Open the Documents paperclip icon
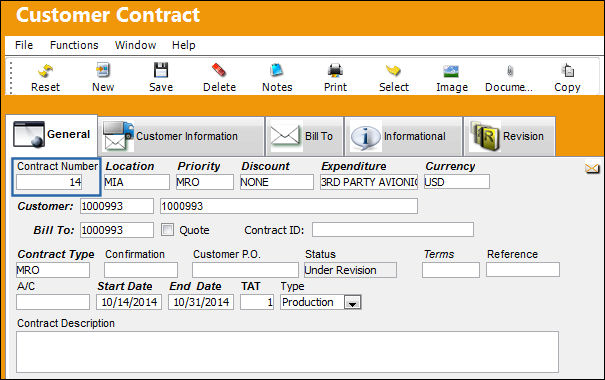The width and height of the screenshot is (605, 380). tap(510, 71)
